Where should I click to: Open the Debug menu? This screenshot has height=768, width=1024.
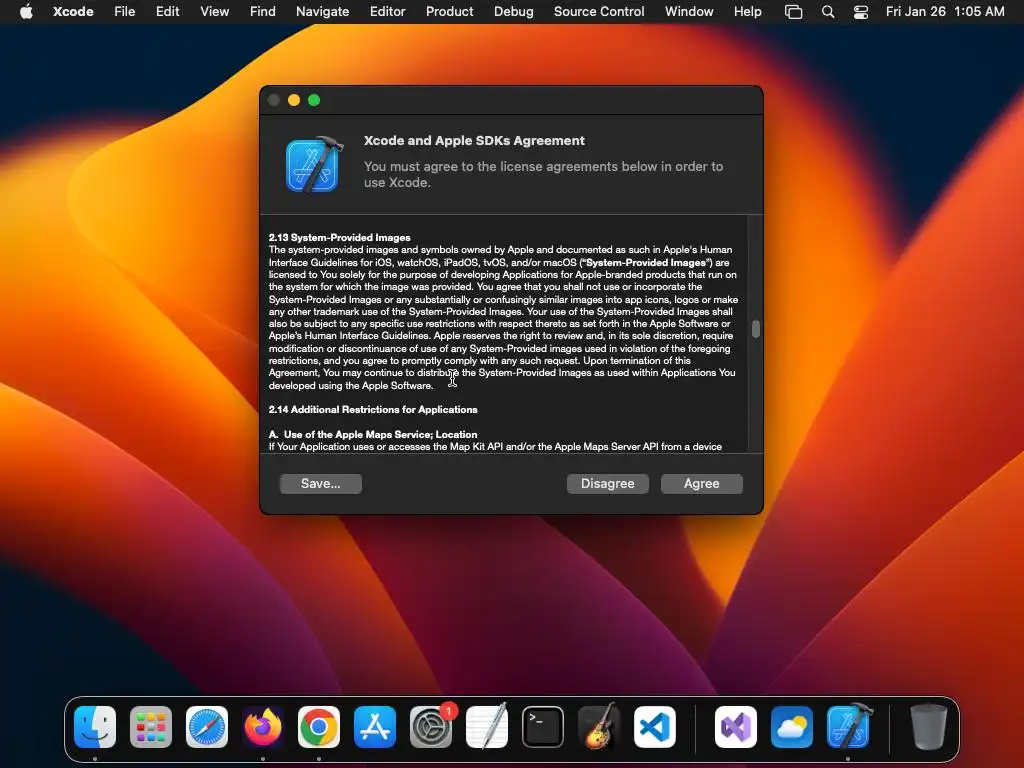coord(513,11)
